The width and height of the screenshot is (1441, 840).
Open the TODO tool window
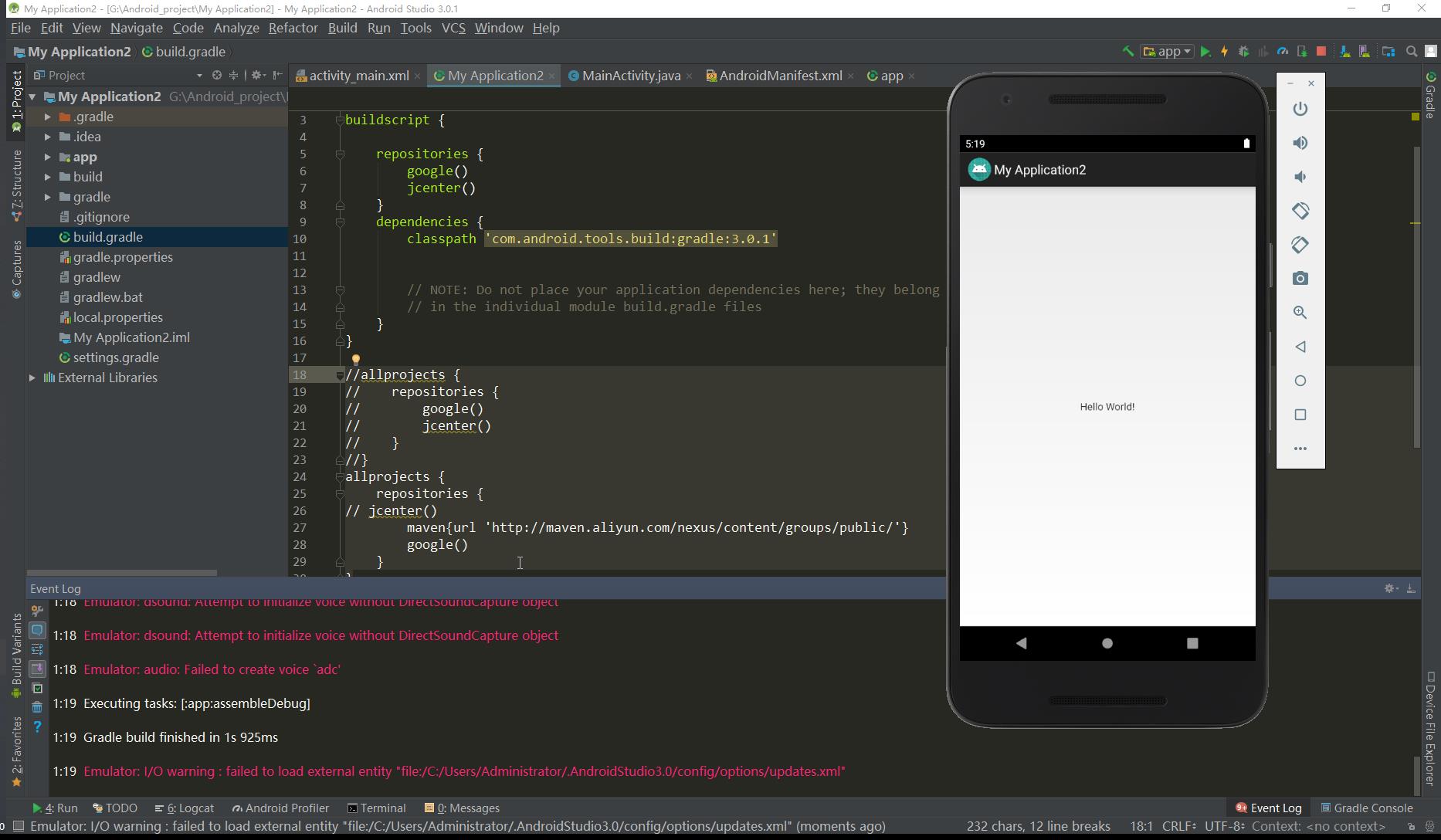pyautogui.click(x=115, y=808)
